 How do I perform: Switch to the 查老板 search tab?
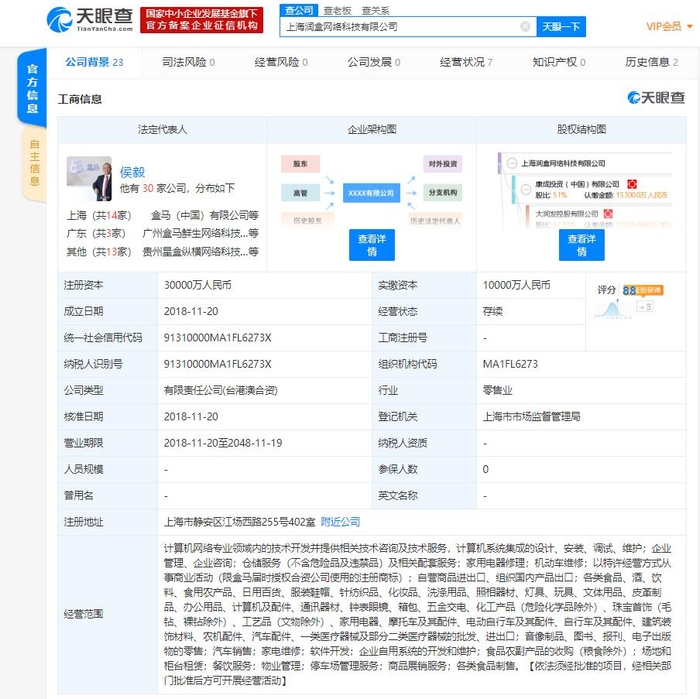point(337,10)
